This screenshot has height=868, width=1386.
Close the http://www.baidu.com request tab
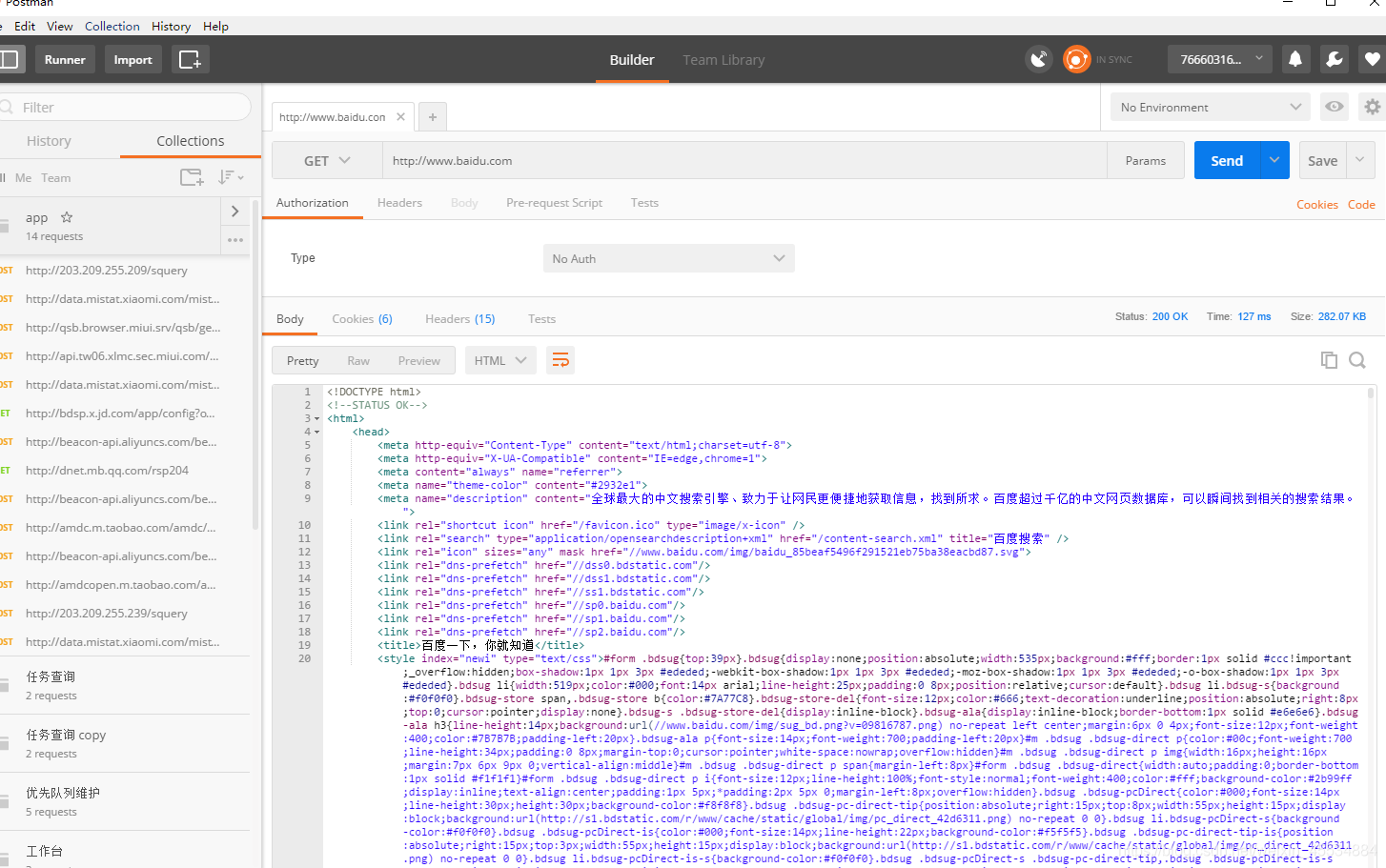(x=401, y=116)
